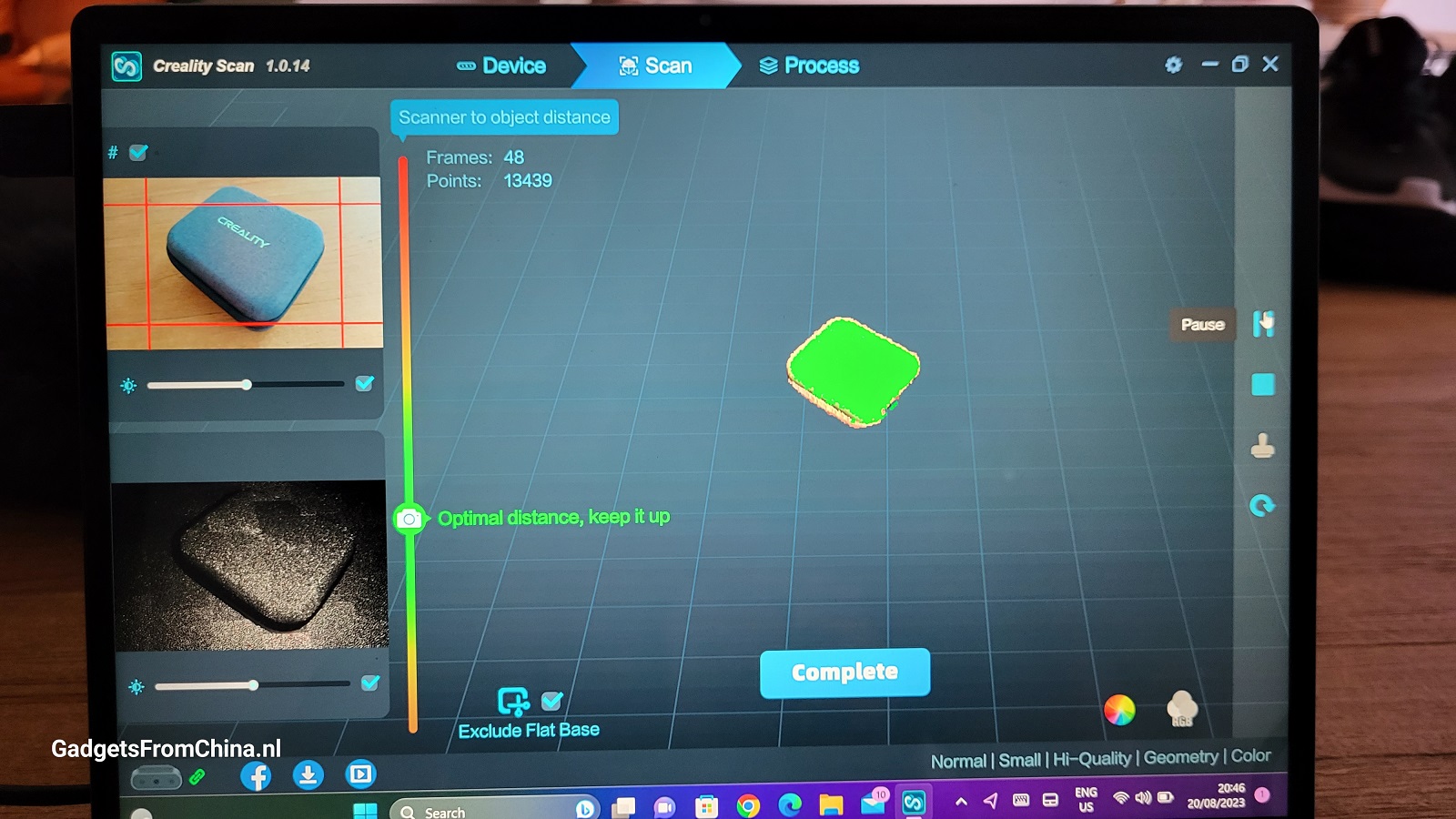The width and height of the screenshot is (1456, 819).
Task: Click the Points count value 13439
Action: 528,181
